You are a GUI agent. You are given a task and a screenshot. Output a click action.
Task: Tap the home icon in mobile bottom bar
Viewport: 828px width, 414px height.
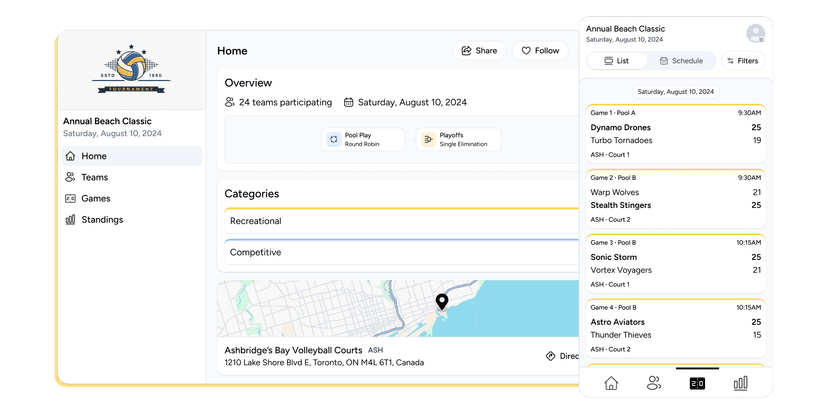click(x=611, y=383)
